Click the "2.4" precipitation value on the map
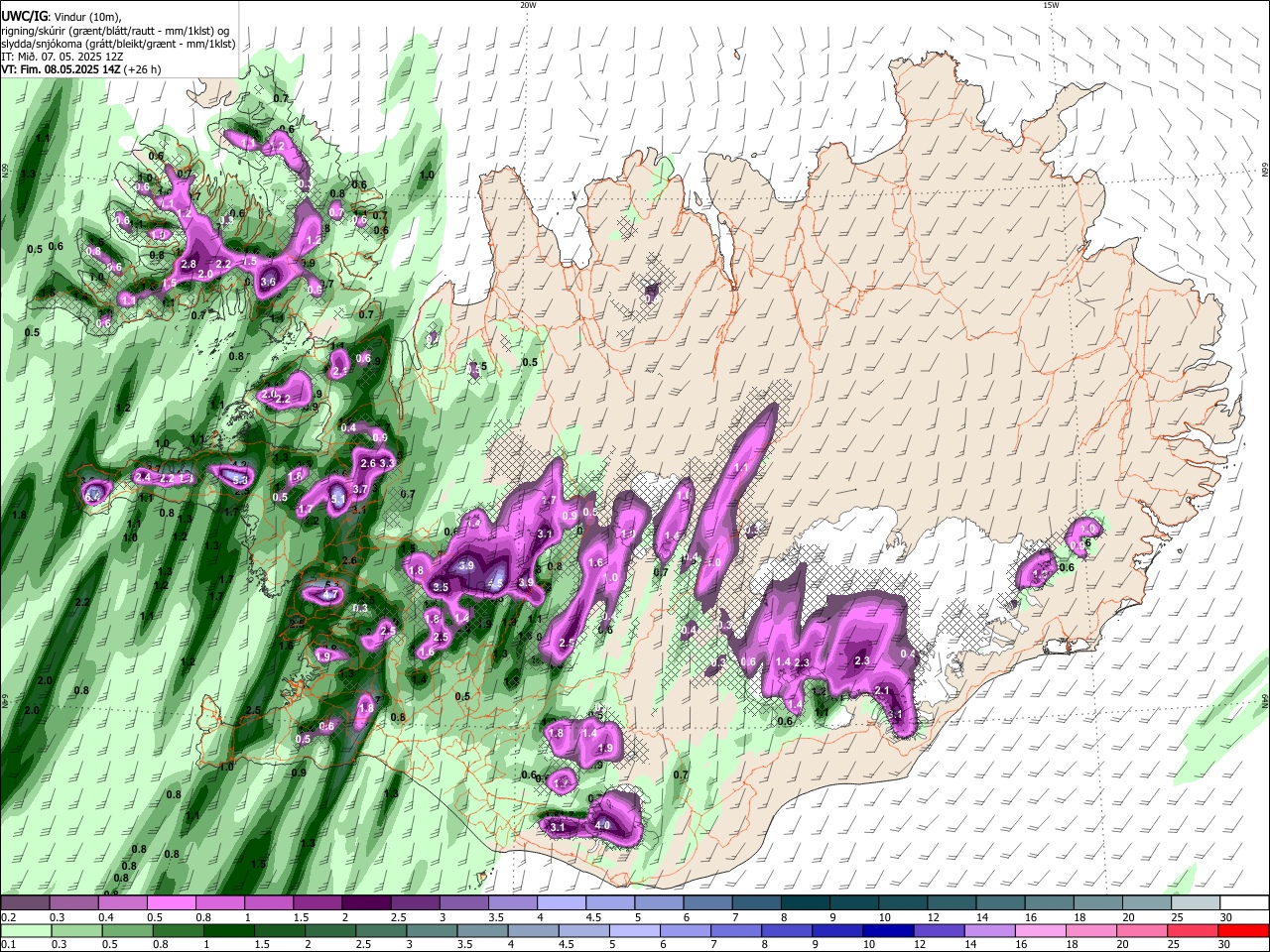 click(x=143, y=478)
